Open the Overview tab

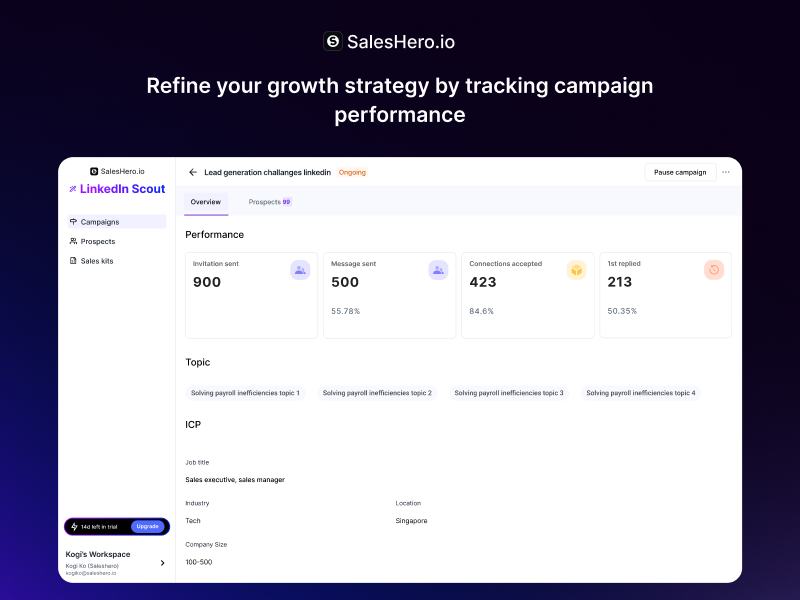[205, 202]
